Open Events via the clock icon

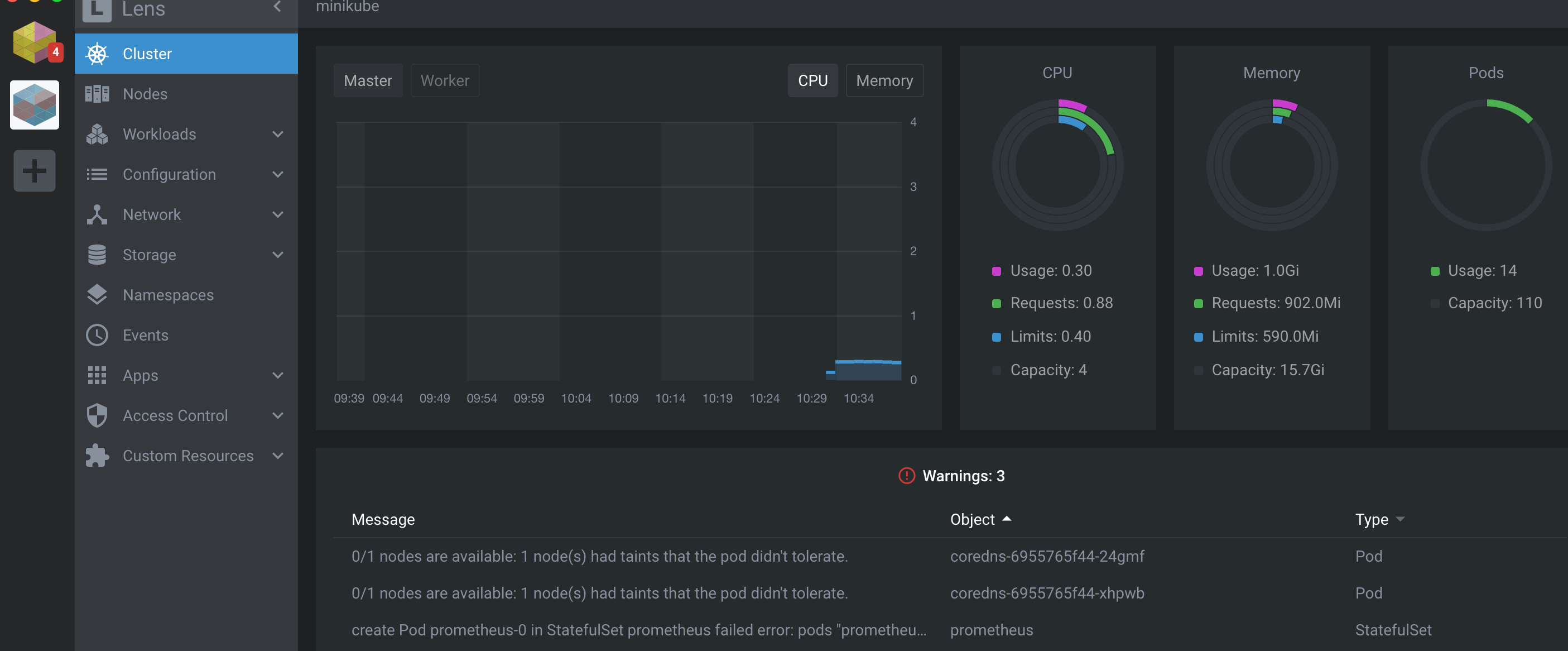pyautogui.click(x=97, y=335)
